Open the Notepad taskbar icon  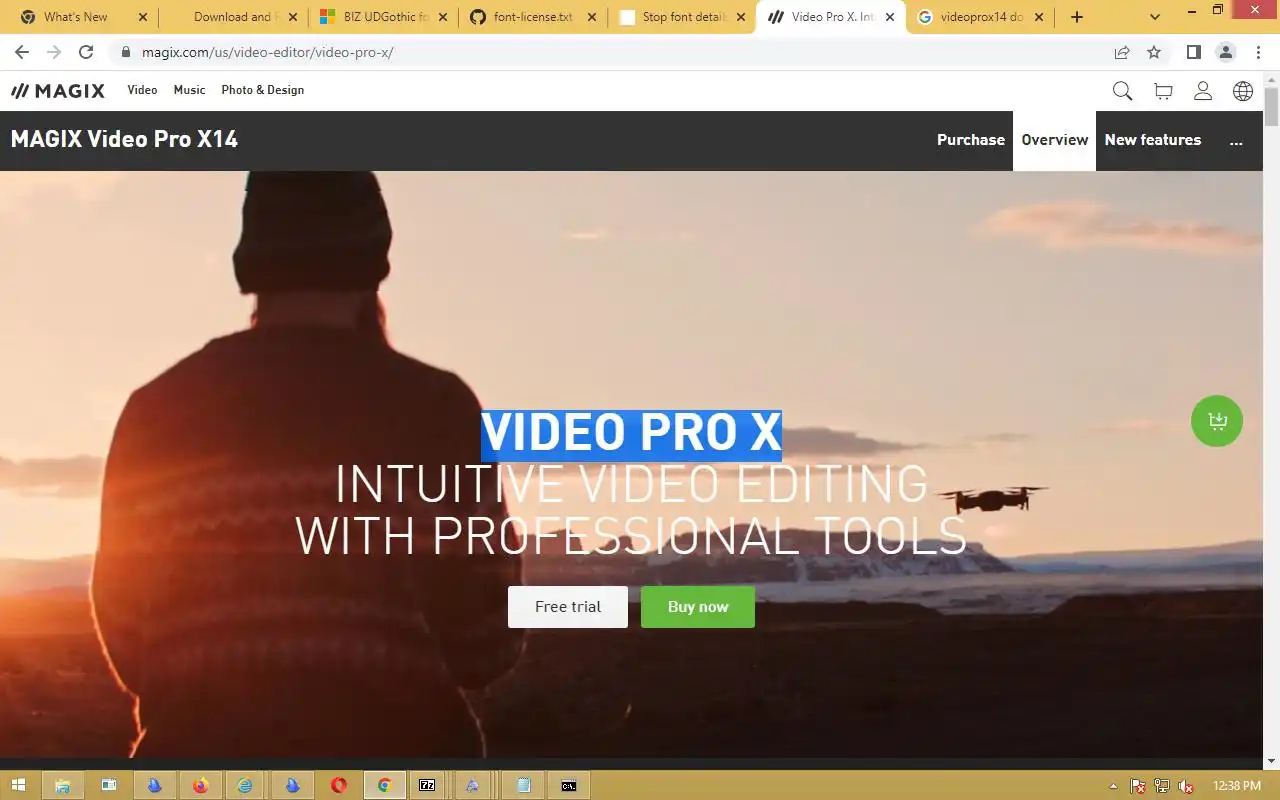pos(522,785)
